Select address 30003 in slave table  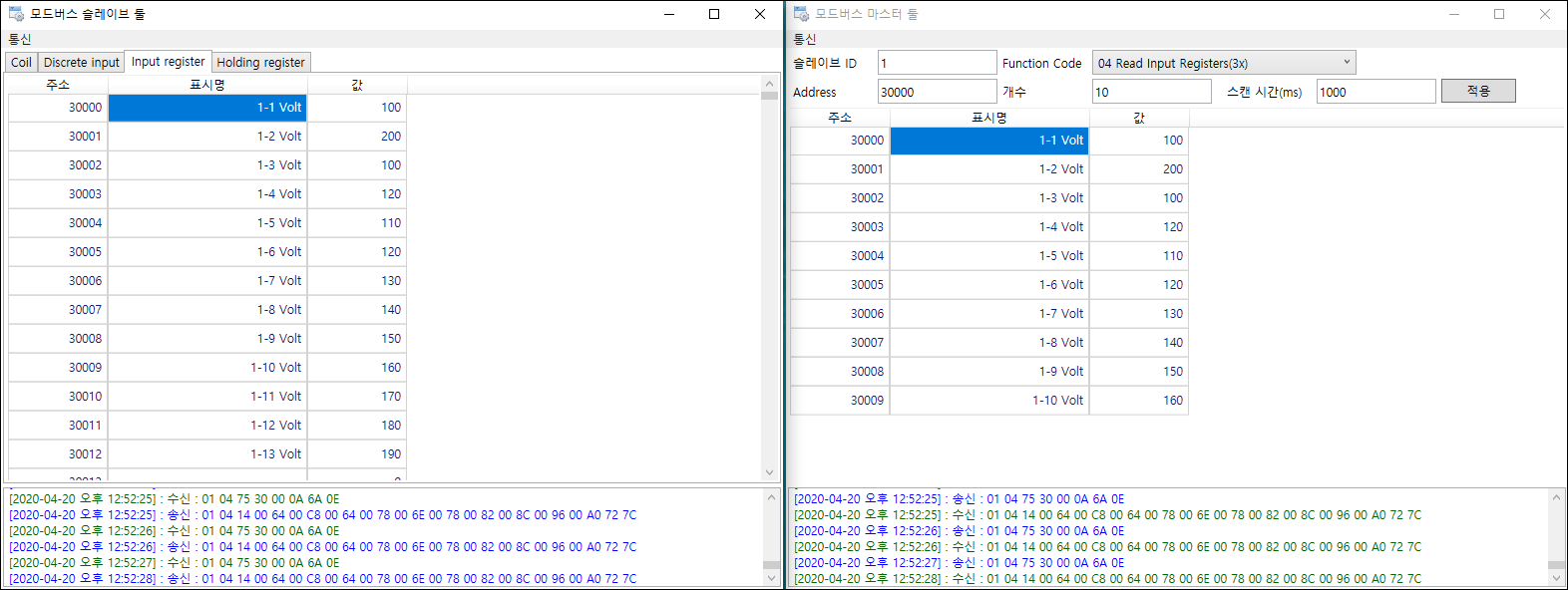[58, 194]
